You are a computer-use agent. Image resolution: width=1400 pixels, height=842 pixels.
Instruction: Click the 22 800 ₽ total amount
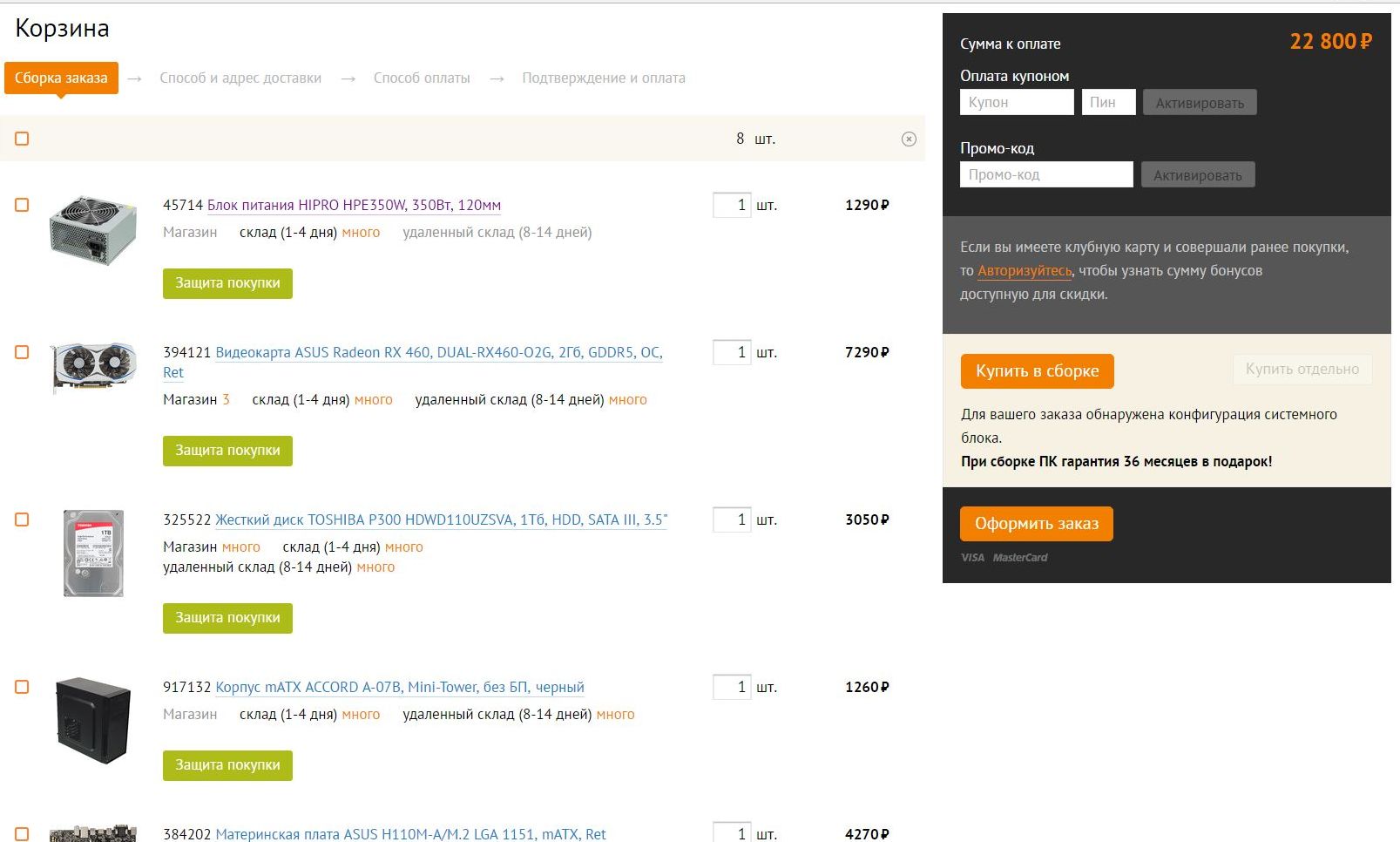click(1331, 42)
